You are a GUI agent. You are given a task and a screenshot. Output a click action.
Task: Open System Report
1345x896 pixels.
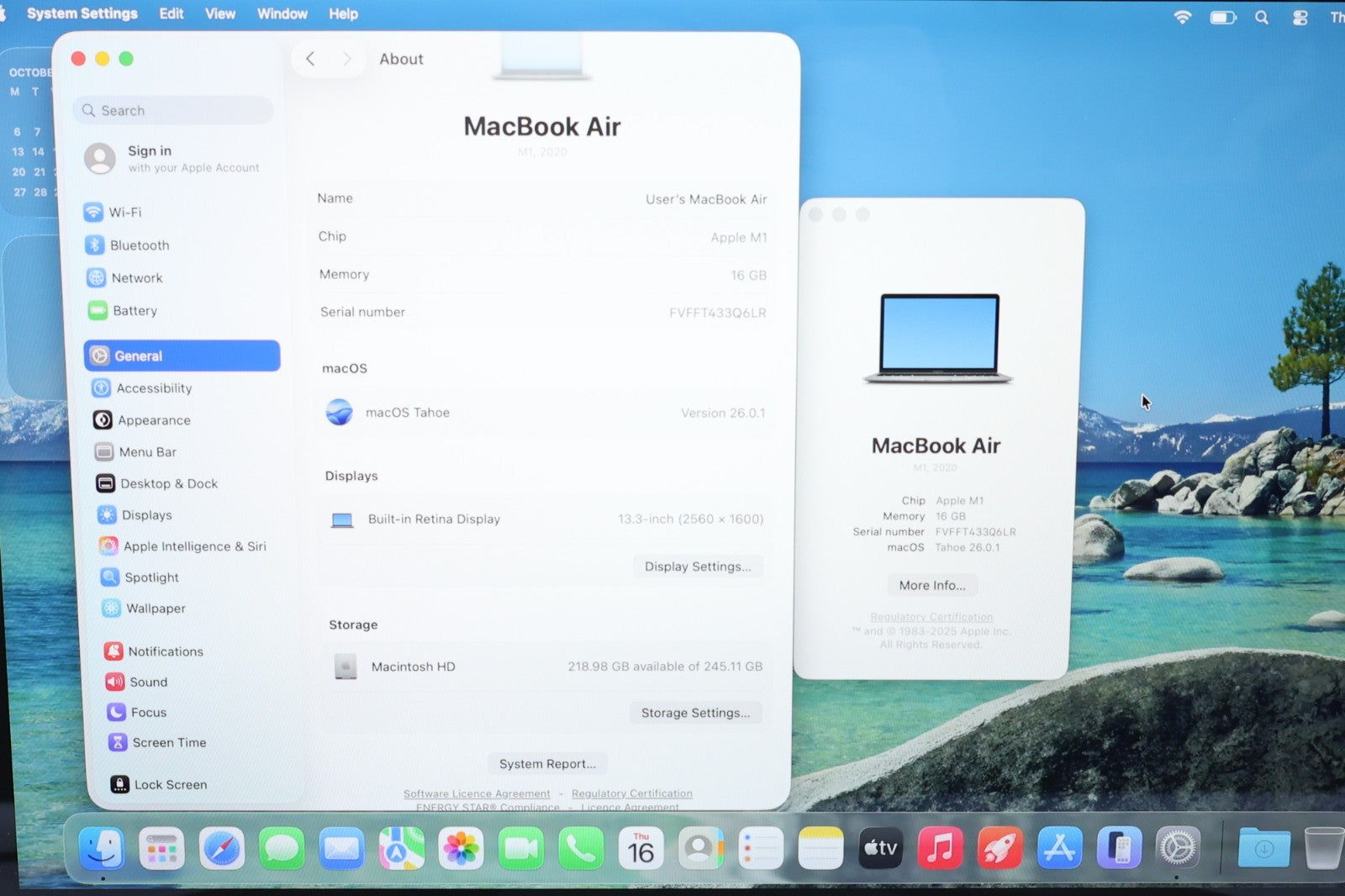[547, 764]
